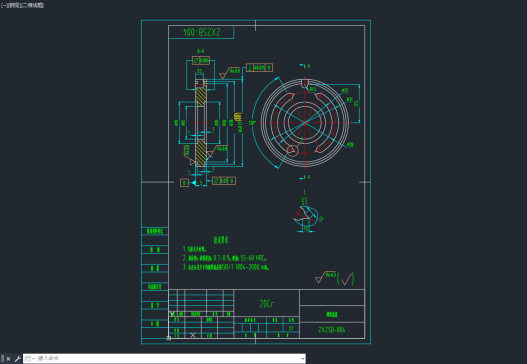Select the orange detail circle on flange

click(292, 150)
